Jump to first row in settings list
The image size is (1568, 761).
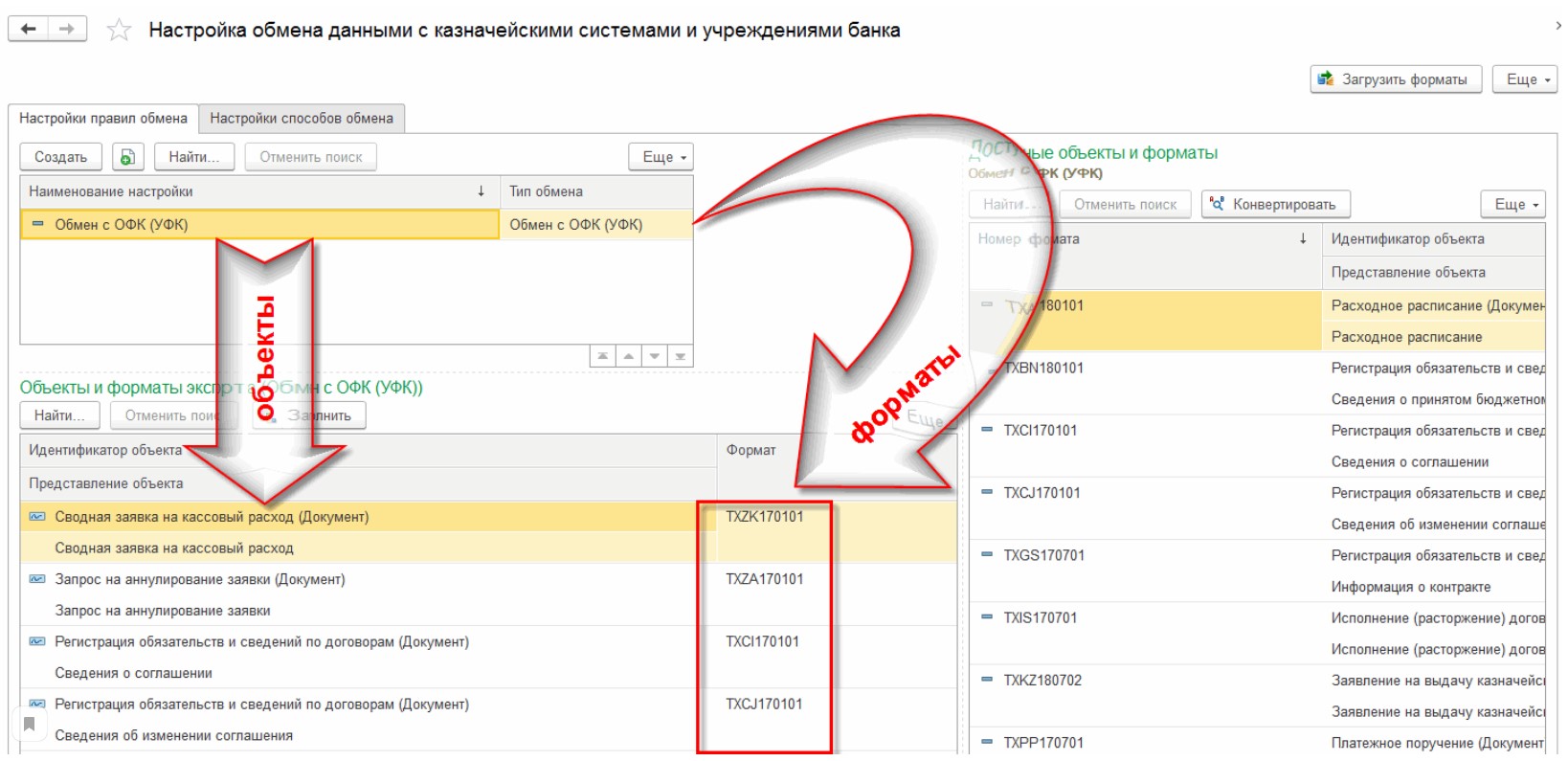[603, 356]
